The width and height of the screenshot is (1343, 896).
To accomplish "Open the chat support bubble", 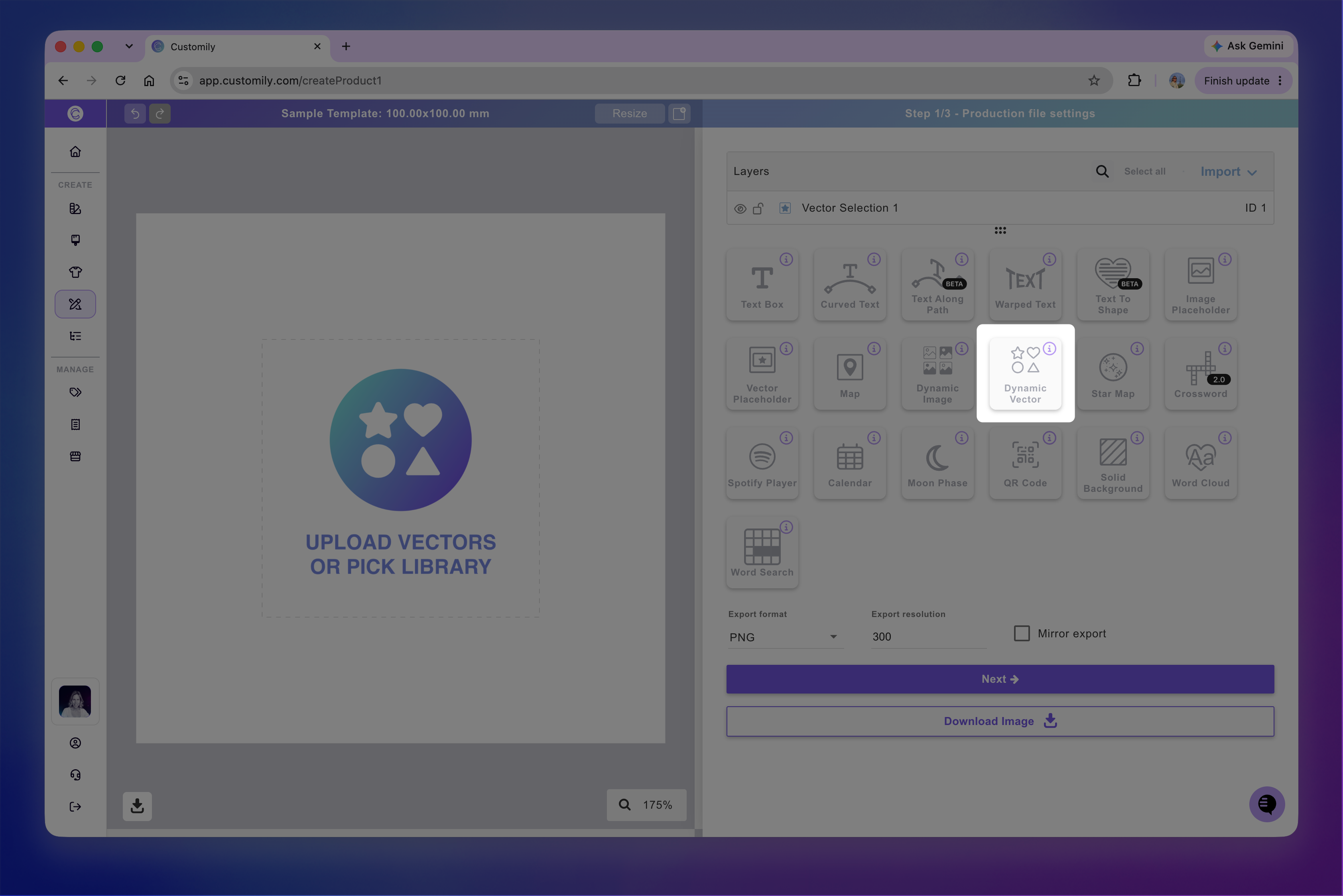I will pos(1266,804).
